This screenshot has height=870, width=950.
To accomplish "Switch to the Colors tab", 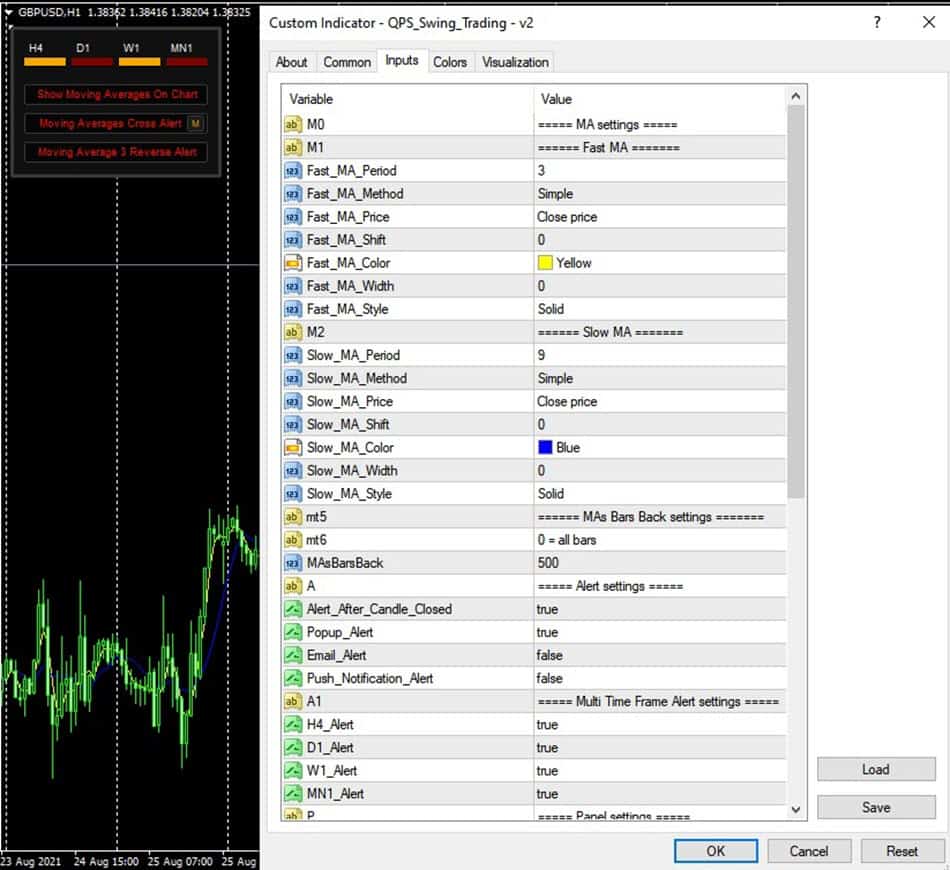I will [449, 62].
